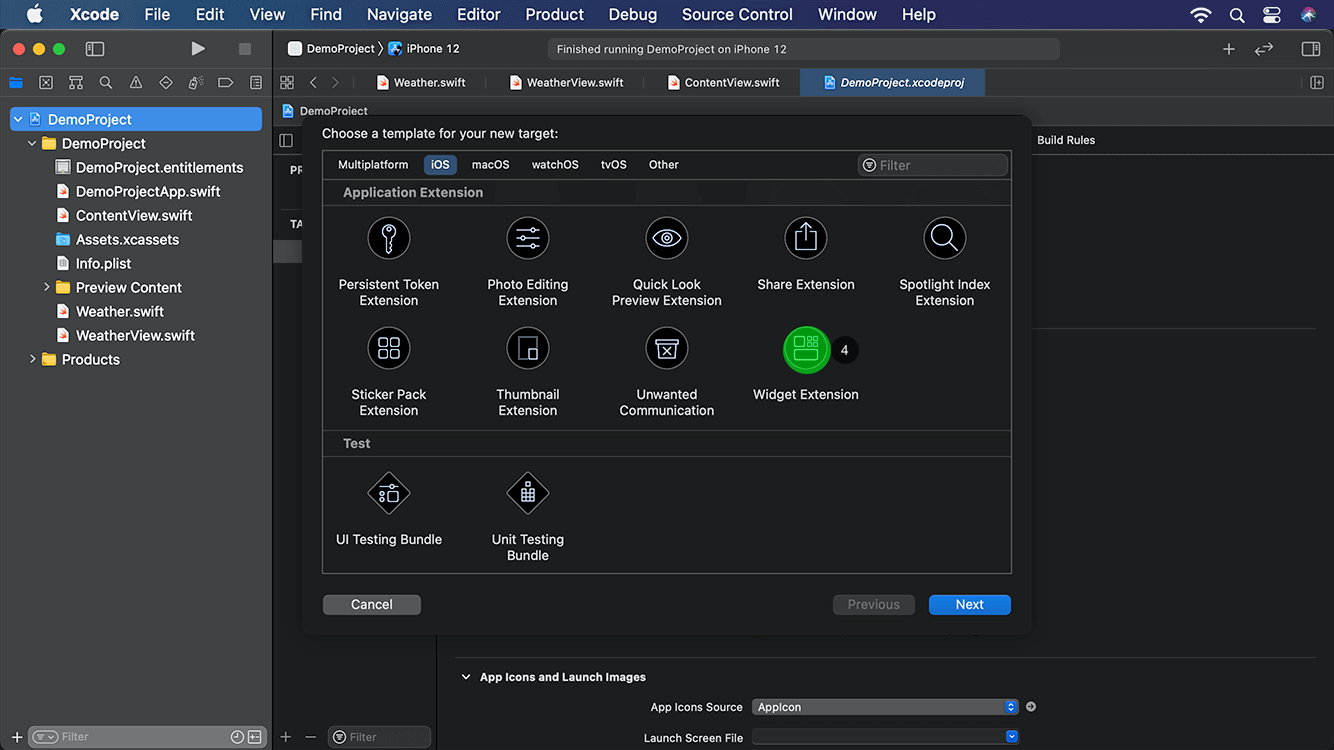This screenshot has width=1334, height=750.
Task: Click the Cancel button
Action: (x=372, y=604)
